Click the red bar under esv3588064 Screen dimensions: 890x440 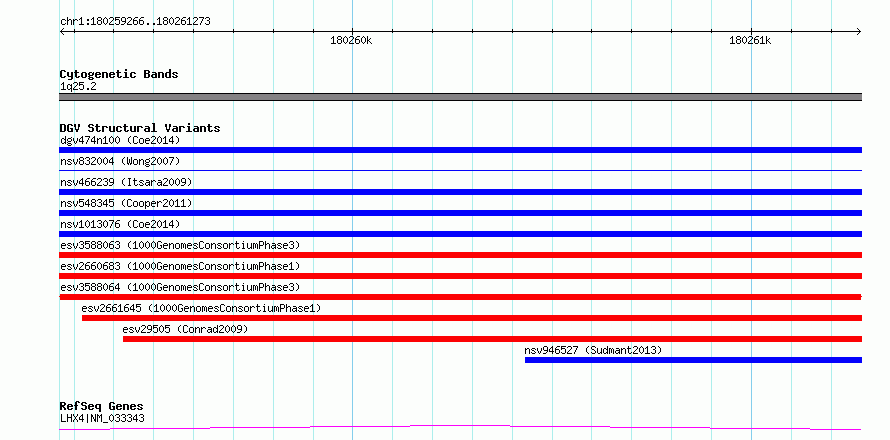460,297
